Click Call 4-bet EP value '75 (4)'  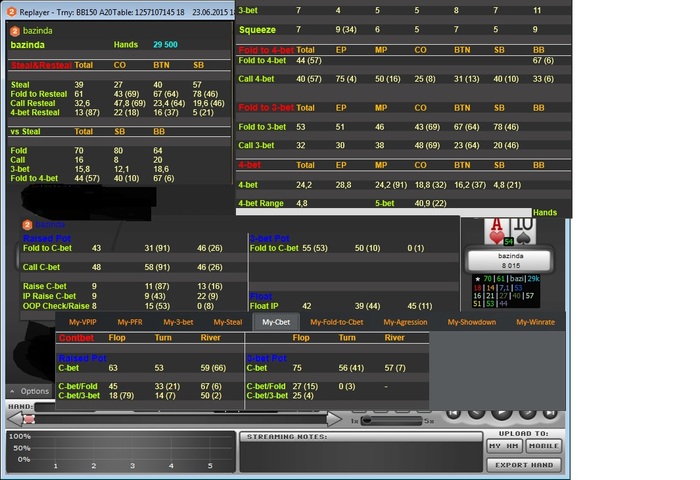(x=346, y=79)
